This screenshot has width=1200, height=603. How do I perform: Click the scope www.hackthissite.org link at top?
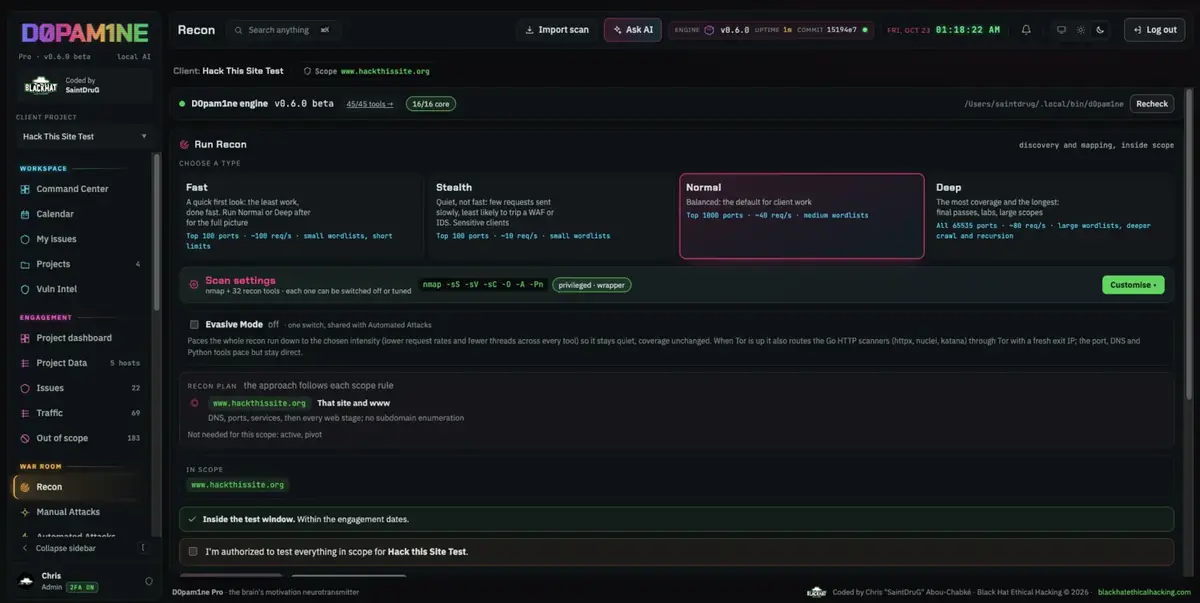[x=385, y=71]
